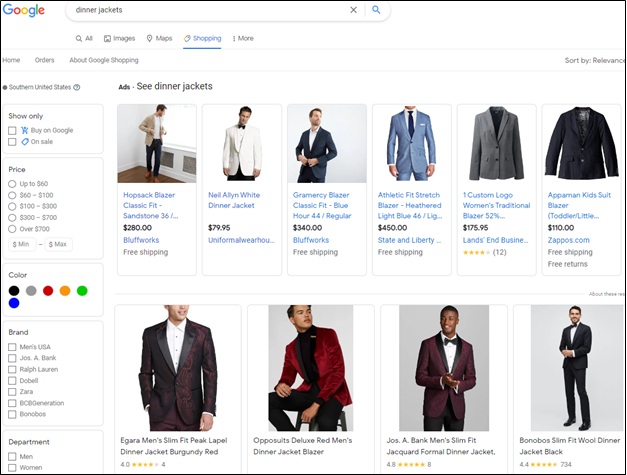Click the $ Max price input field
Screen dimensions: 627x475
coord(58,244)
